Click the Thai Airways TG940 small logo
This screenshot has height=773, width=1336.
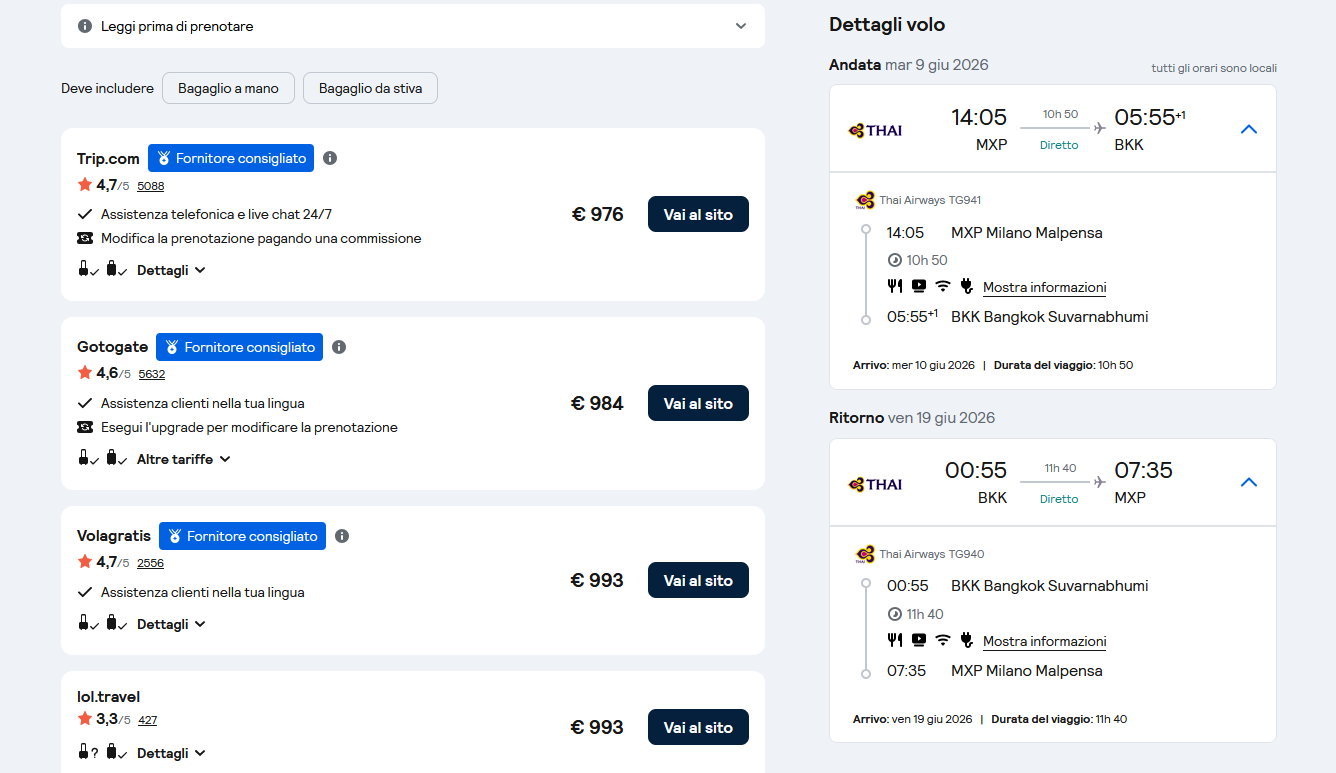[865, 554]
